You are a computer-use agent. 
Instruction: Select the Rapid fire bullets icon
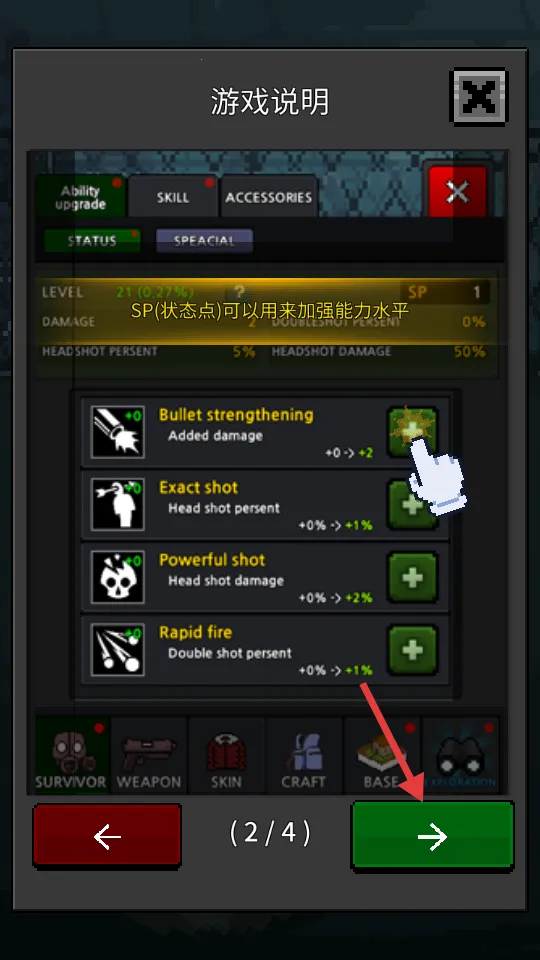(118, 649)
